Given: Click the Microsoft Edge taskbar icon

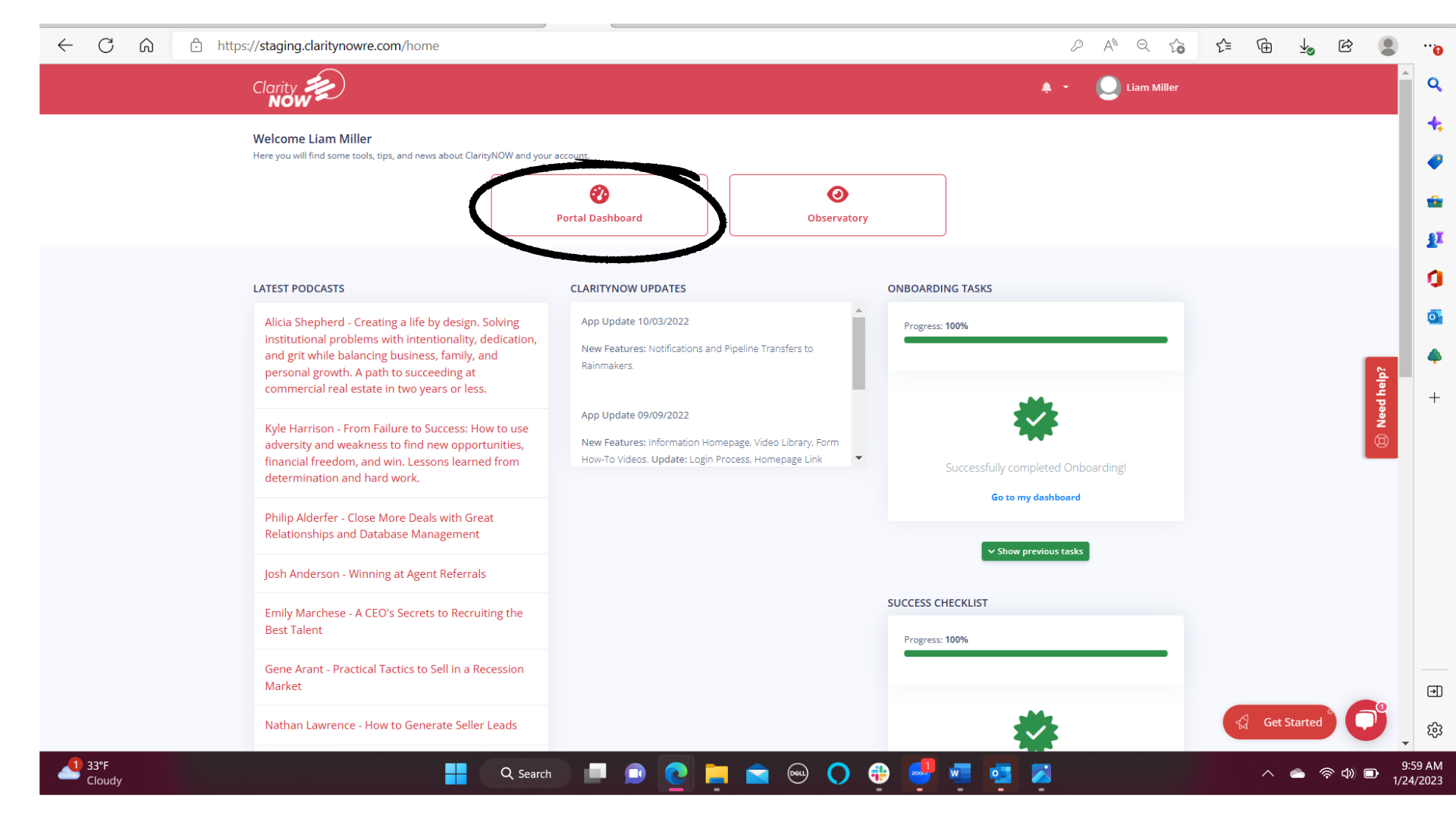Looking at the screenshot, I should click(676, 773).
